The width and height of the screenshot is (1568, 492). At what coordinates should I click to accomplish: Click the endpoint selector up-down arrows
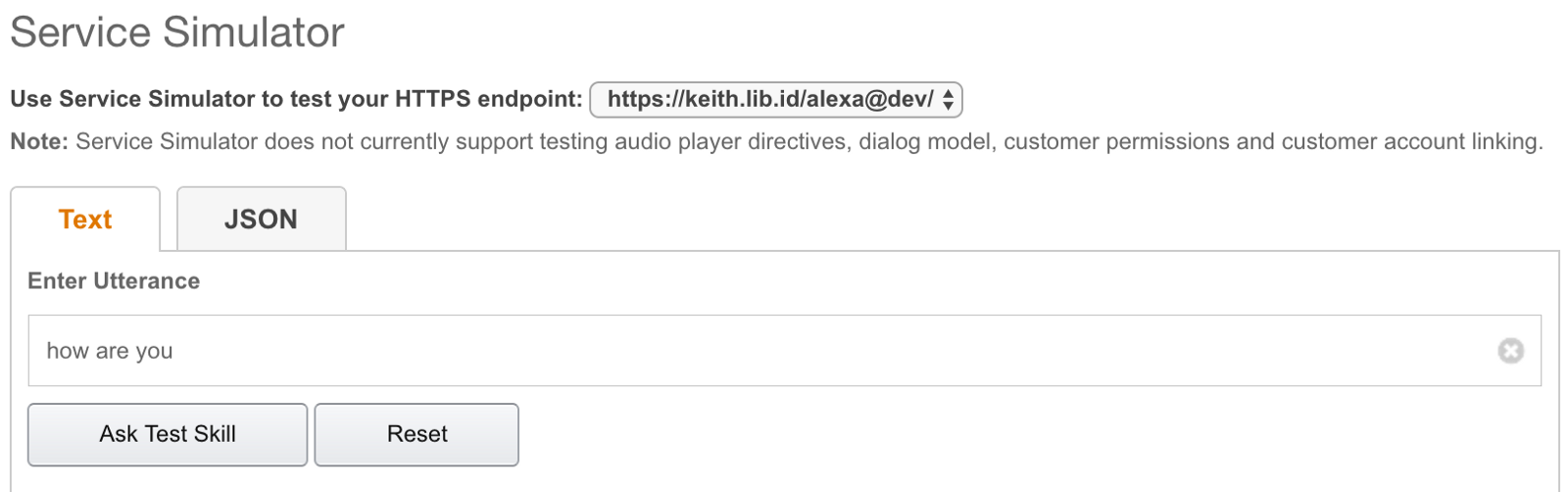click(948, 100)
